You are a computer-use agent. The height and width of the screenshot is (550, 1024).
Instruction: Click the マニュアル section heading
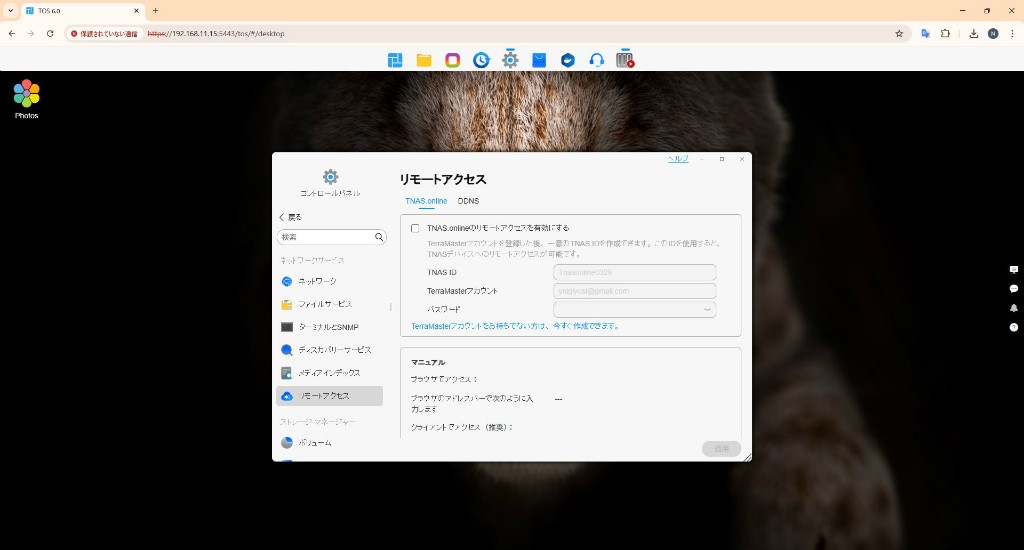[428, 363]
